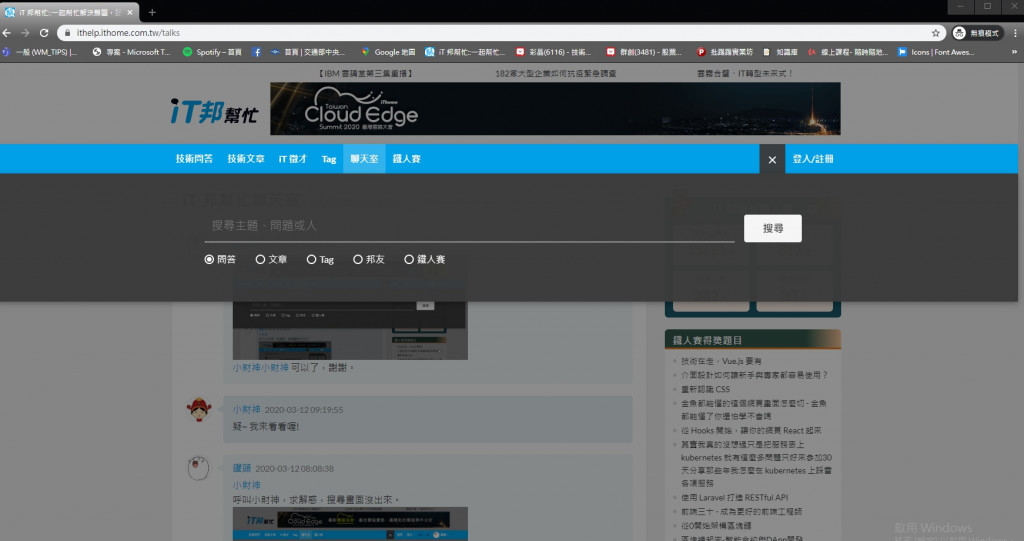Open 鑵頭's profile link in the chat
The width and height of the screenshot is (1024, 541).
242,468
